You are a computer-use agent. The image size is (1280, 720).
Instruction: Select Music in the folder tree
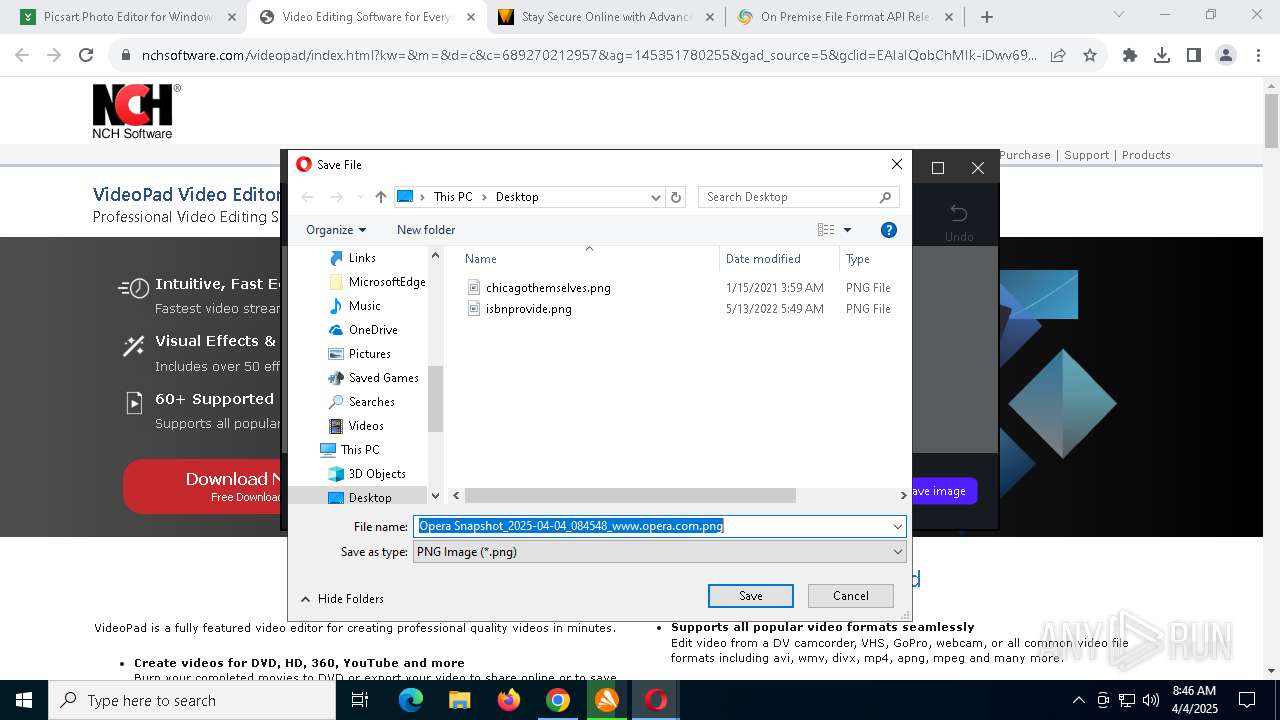[x=364, y=306]
